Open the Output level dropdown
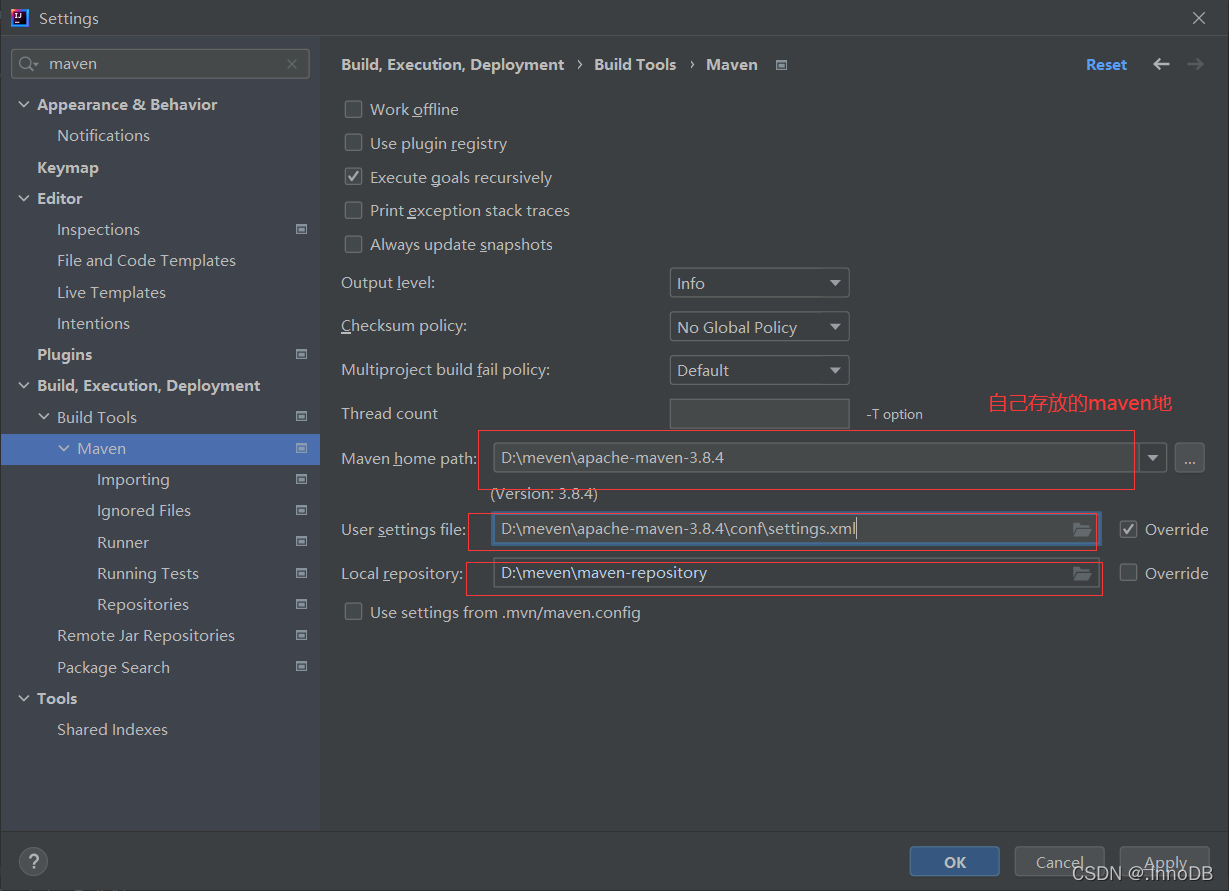 click(x=759, y=283)
